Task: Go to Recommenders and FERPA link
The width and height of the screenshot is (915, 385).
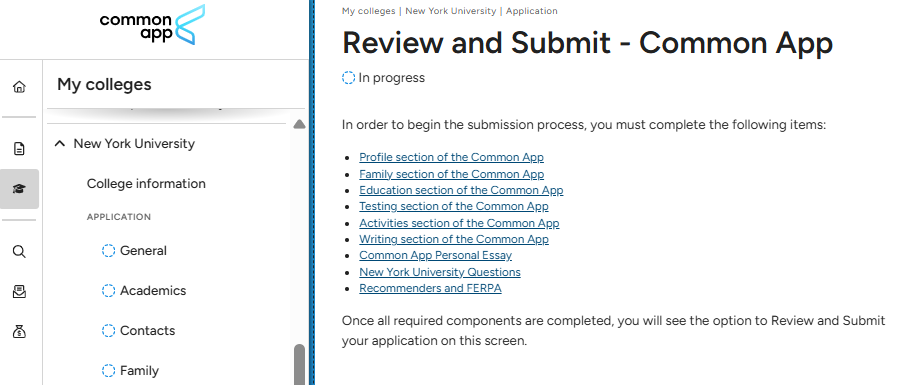Action: pos(430,288)
